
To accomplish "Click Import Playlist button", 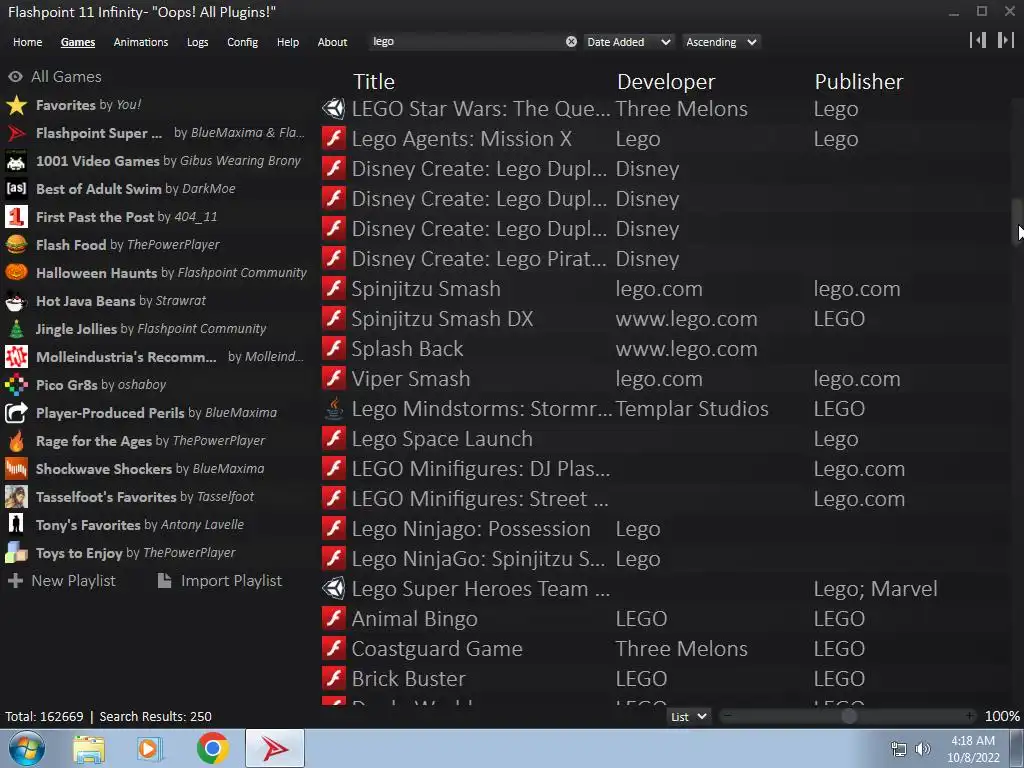I will point(220,581).
